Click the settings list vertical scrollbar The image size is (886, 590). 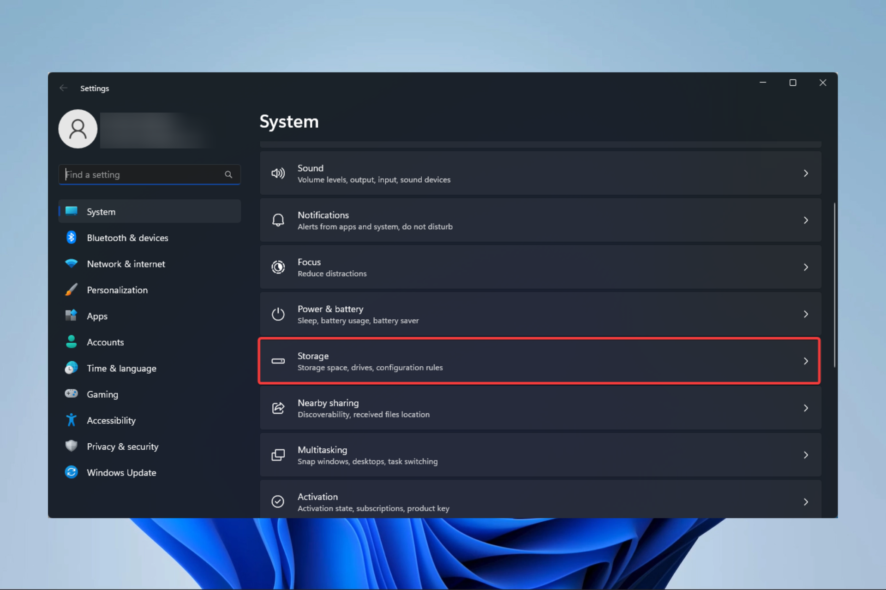(x=834, y=285)
